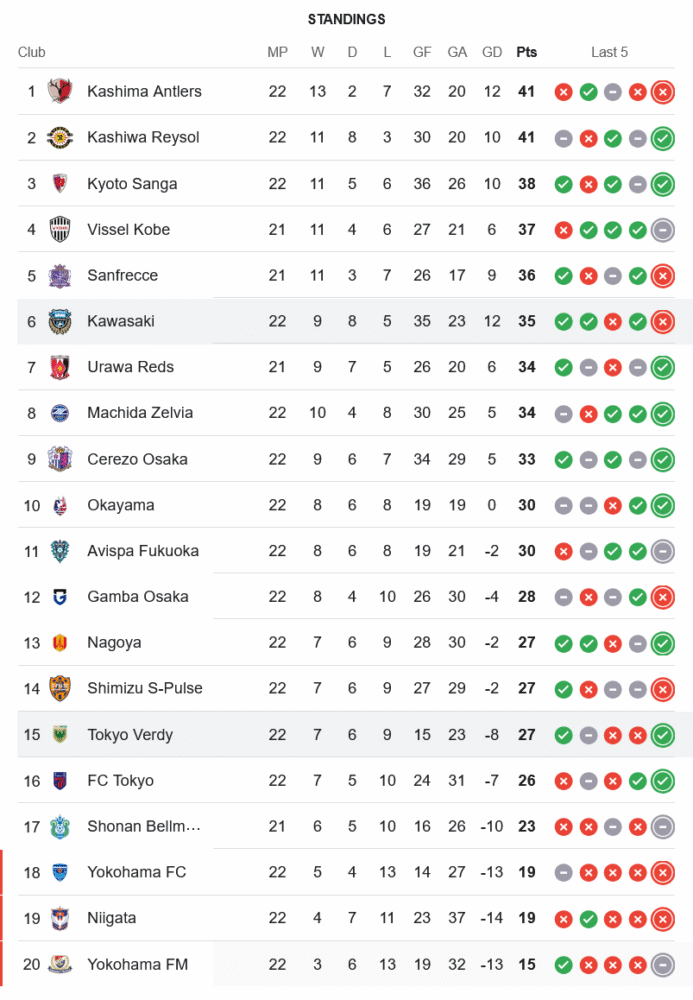Sort table by the GD column header
Image resolution: width=693 pixels, height=1000 pixels.
(x=492, y=52)
